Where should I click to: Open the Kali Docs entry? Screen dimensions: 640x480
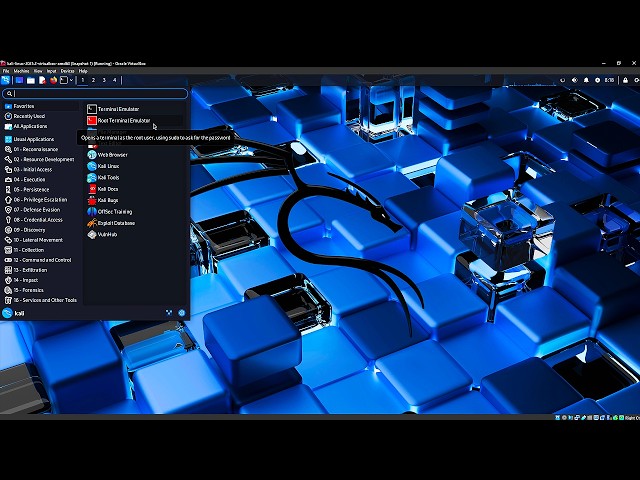[x=135, y=189]
